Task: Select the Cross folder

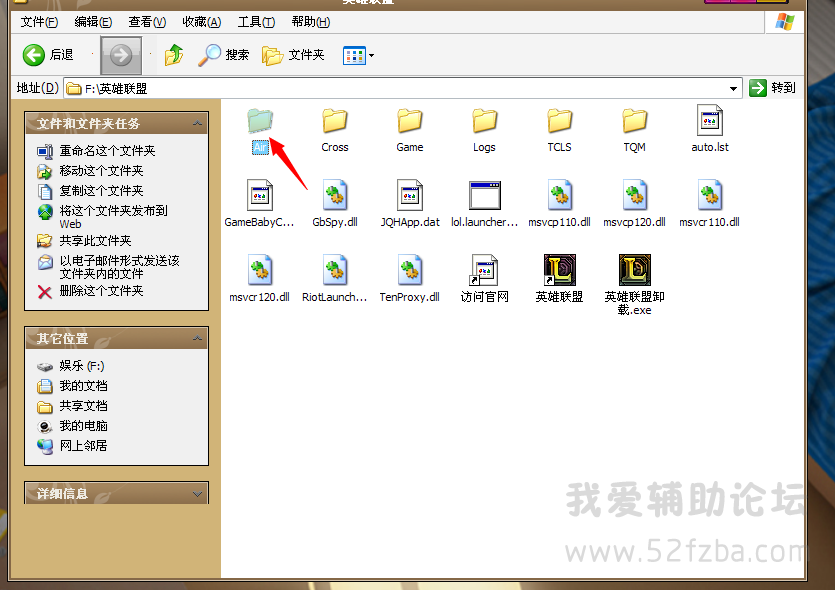Action: point(335,130)
